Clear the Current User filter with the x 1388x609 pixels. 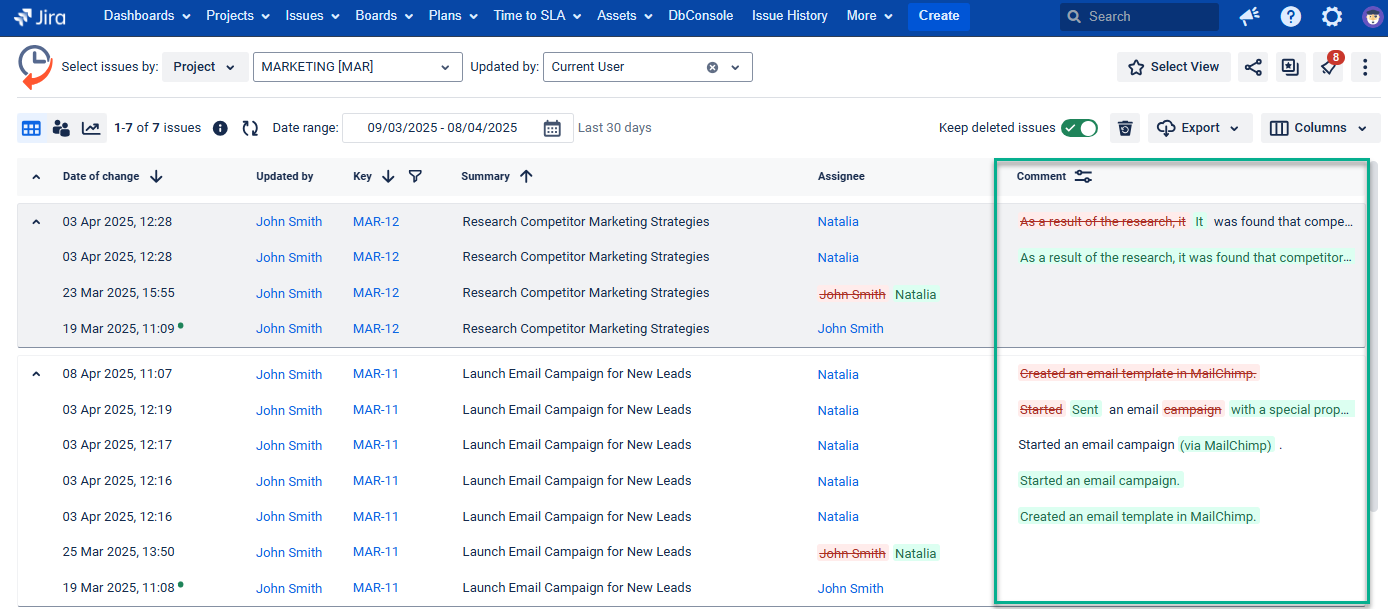(x=712, y=67)
